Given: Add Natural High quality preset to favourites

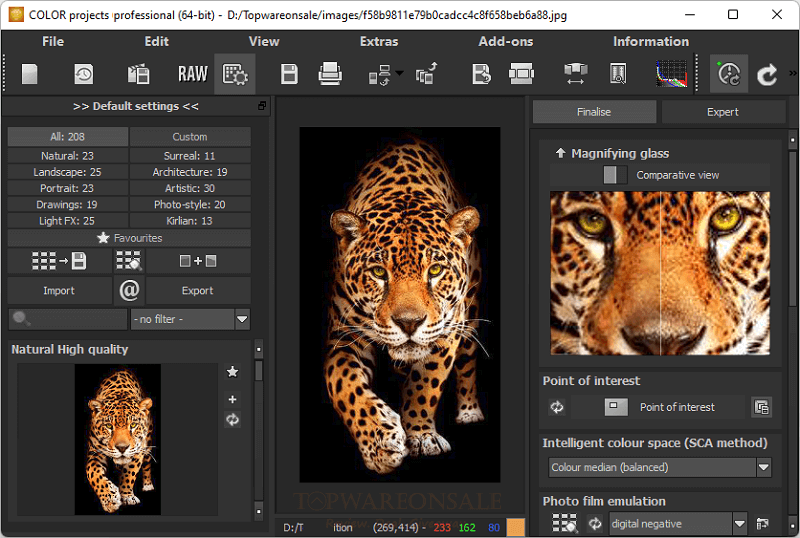Looking at the screenshot, I should (x=232, y=372).
